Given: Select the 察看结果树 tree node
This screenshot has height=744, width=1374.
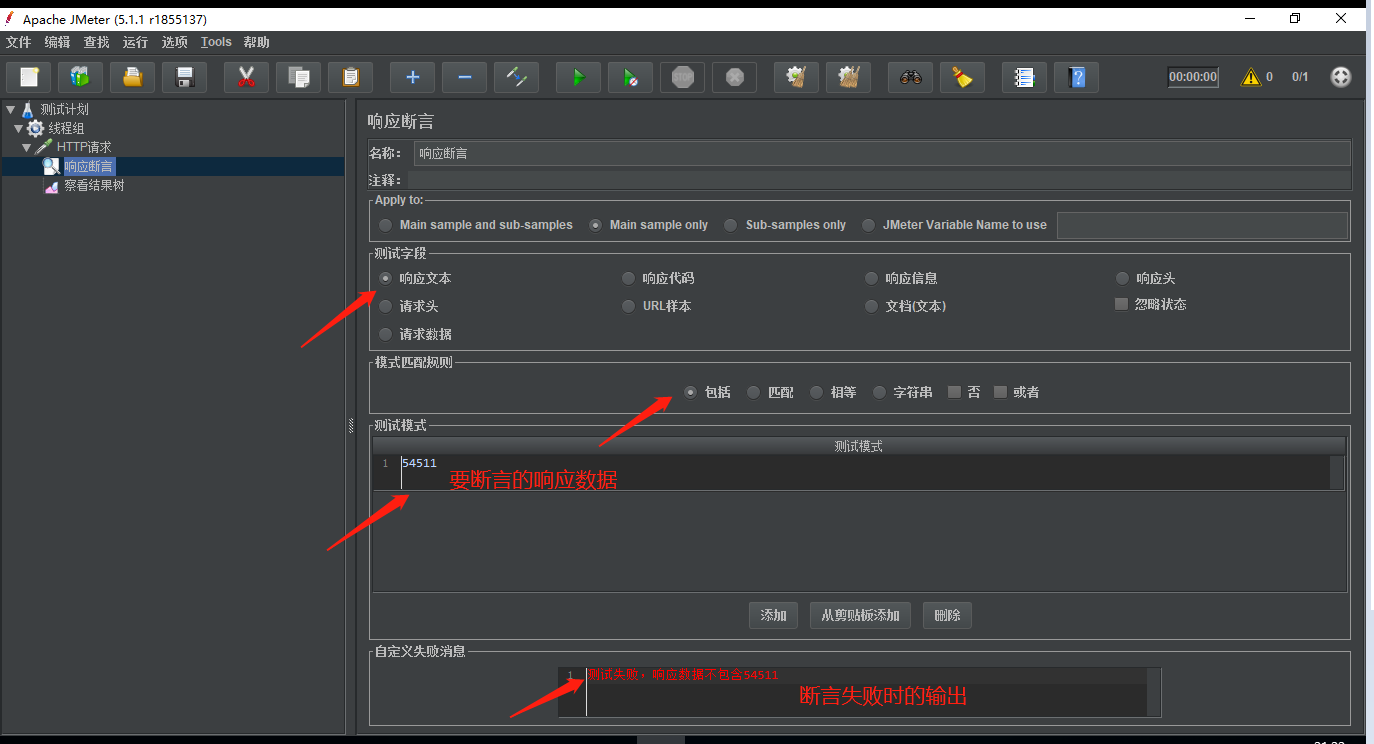Looking at the screenshot, I should 94,185.
